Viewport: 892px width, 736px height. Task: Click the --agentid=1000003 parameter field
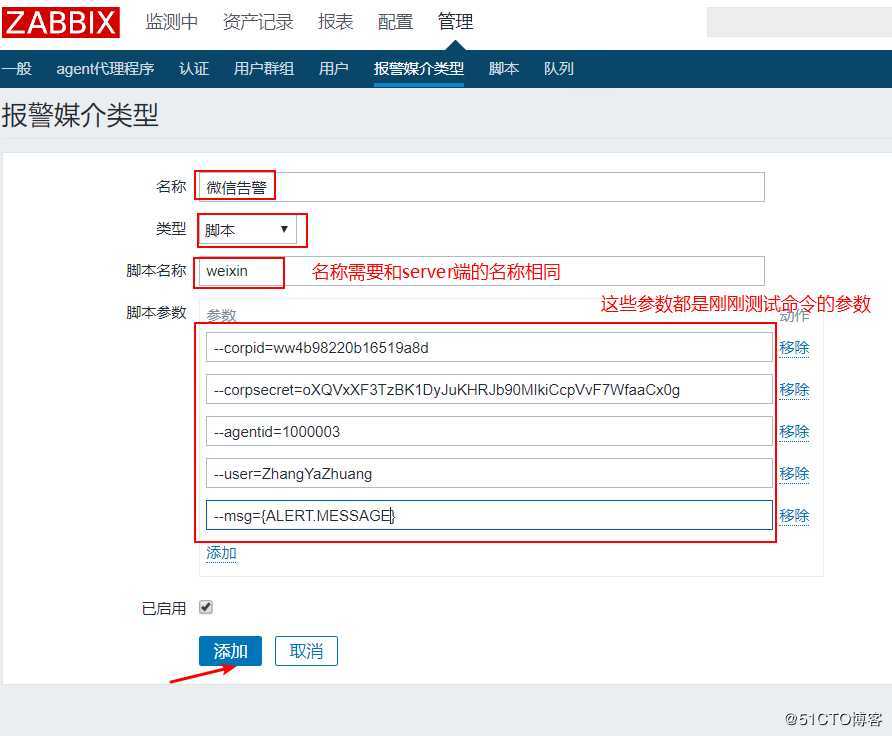coord(489,432)
